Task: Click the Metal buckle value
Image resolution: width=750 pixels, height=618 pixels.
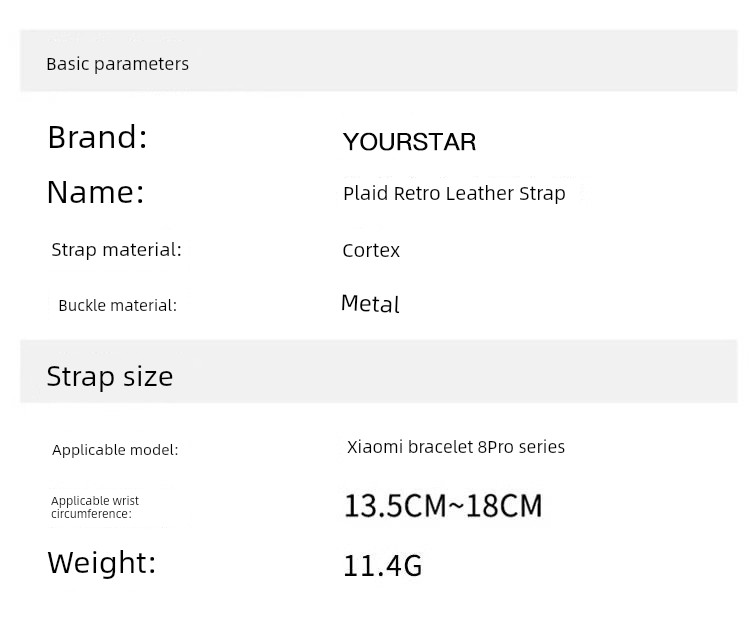Action: pyautogui.click(x=370, y=303)
